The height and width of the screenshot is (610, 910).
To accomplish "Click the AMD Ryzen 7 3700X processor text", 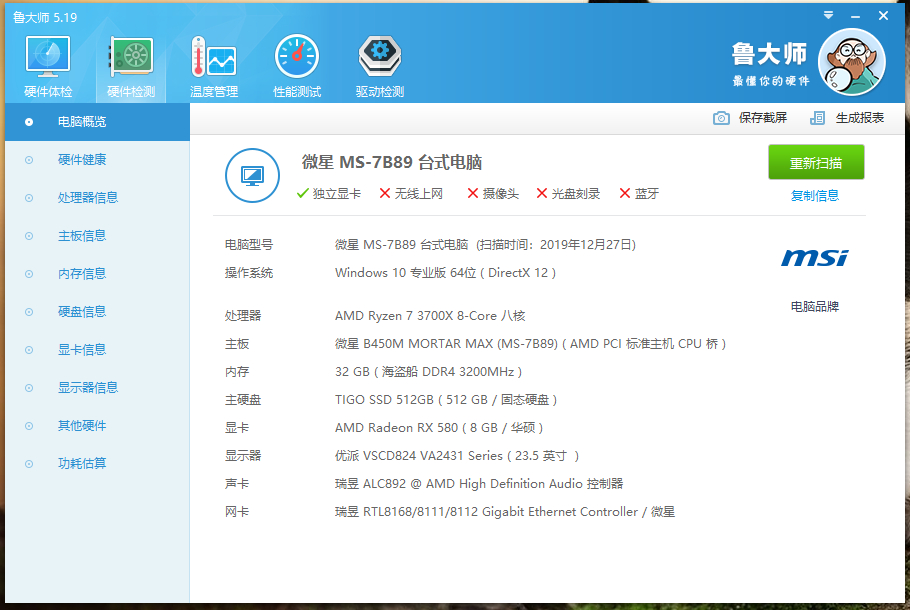I will [x=430, y=316].
